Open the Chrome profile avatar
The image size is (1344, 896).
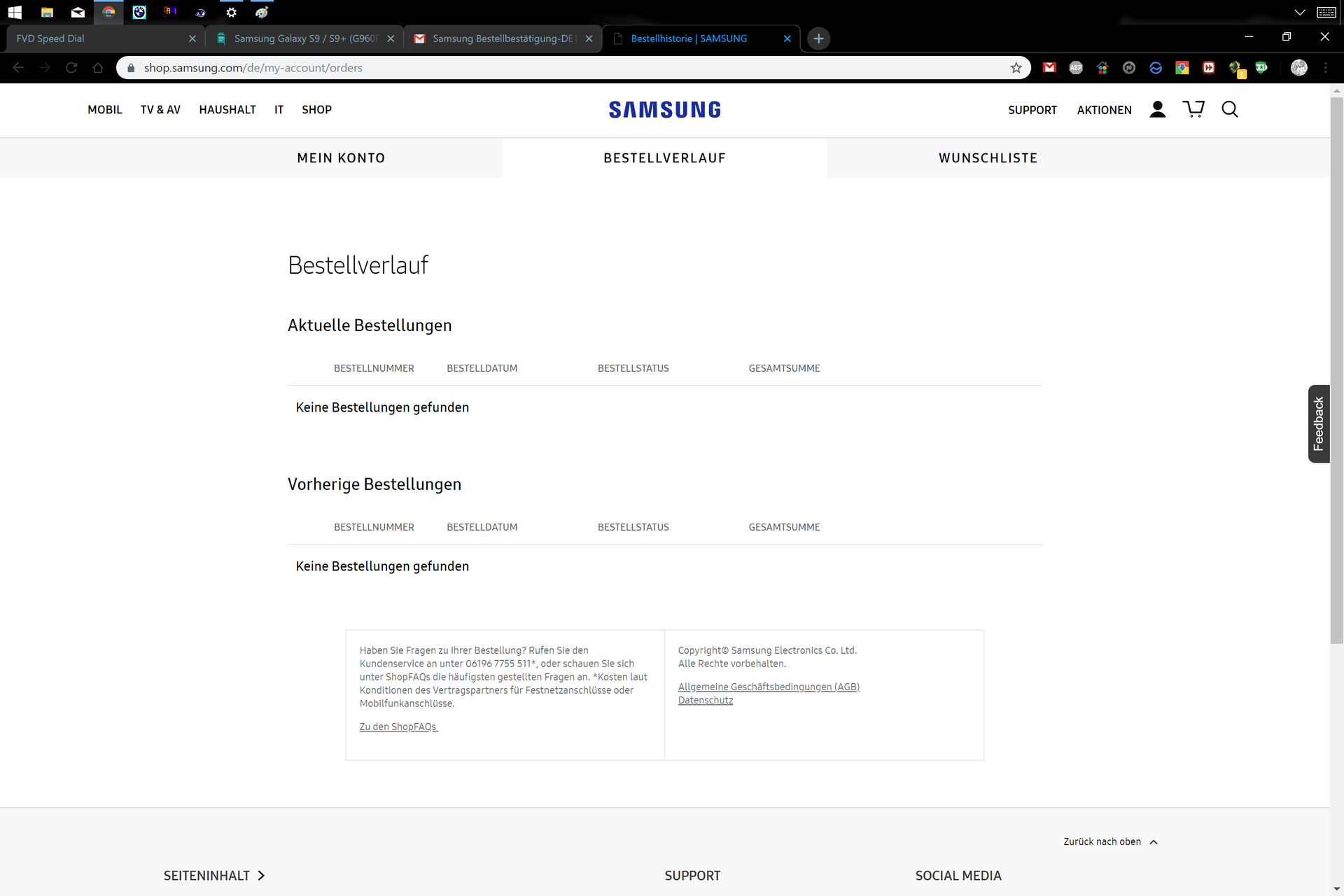pos(1299,68)
